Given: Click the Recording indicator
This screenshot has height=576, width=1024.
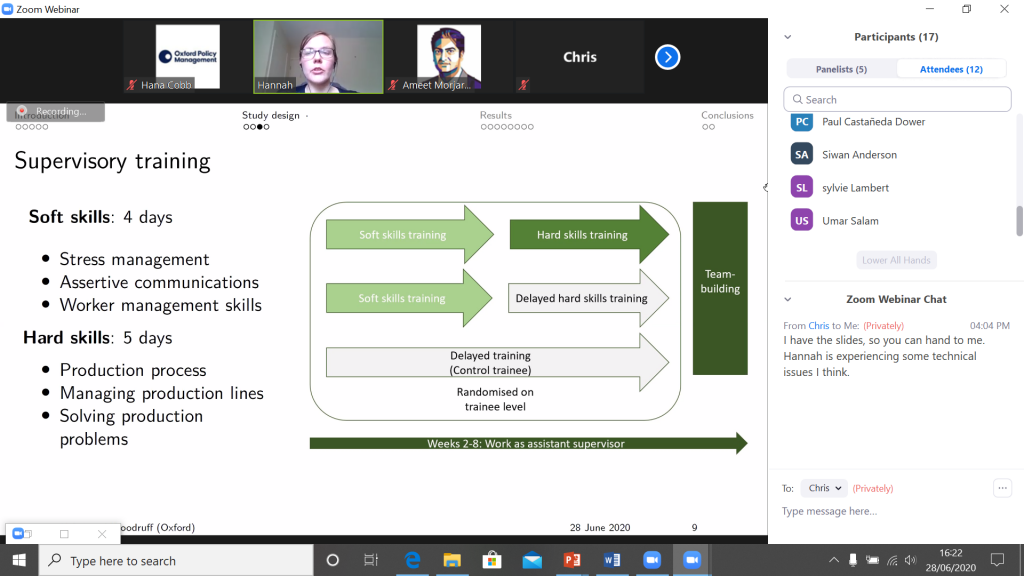Looking at the screenshot, I should tap(56, 112).
